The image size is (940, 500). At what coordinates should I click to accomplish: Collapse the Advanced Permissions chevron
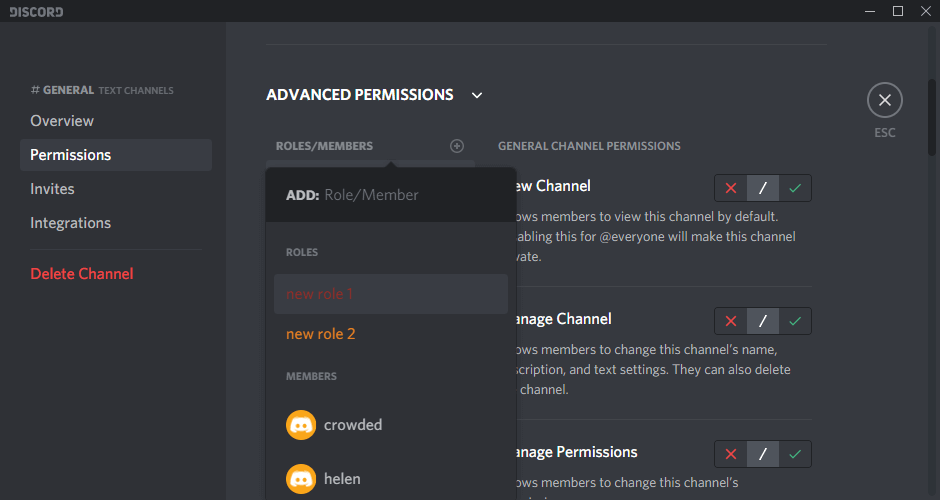(477, 95)
